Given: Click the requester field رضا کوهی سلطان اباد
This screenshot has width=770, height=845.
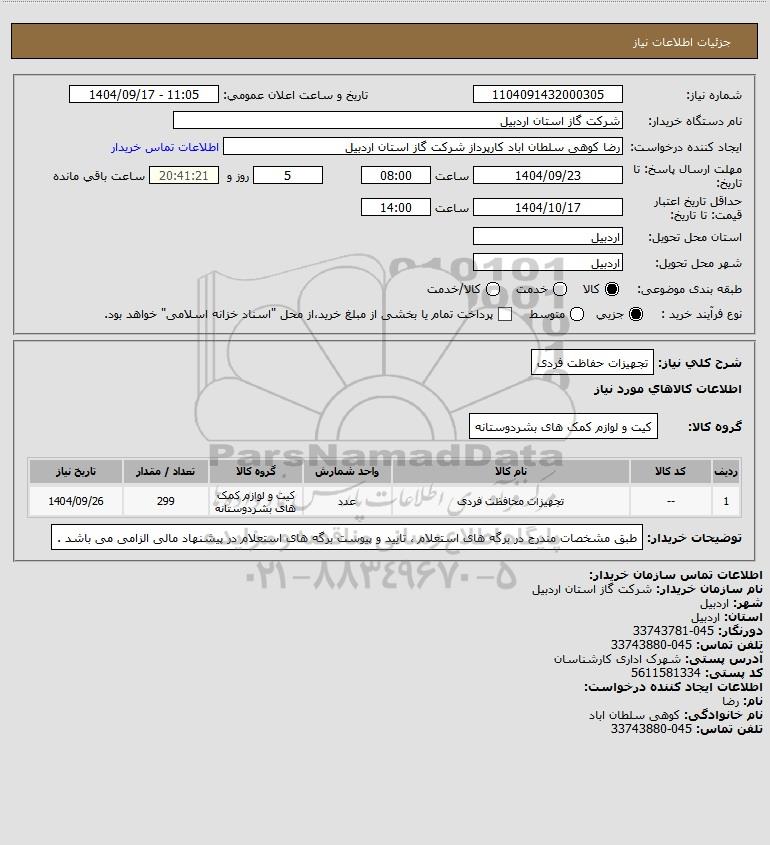Looking at the screenshot, I should [422, 147].
